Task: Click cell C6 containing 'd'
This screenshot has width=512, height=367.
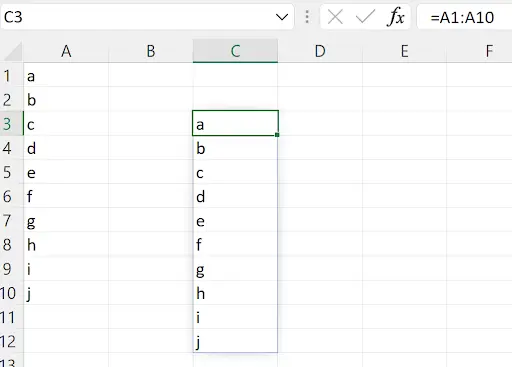Action: [x=235, y=196]
